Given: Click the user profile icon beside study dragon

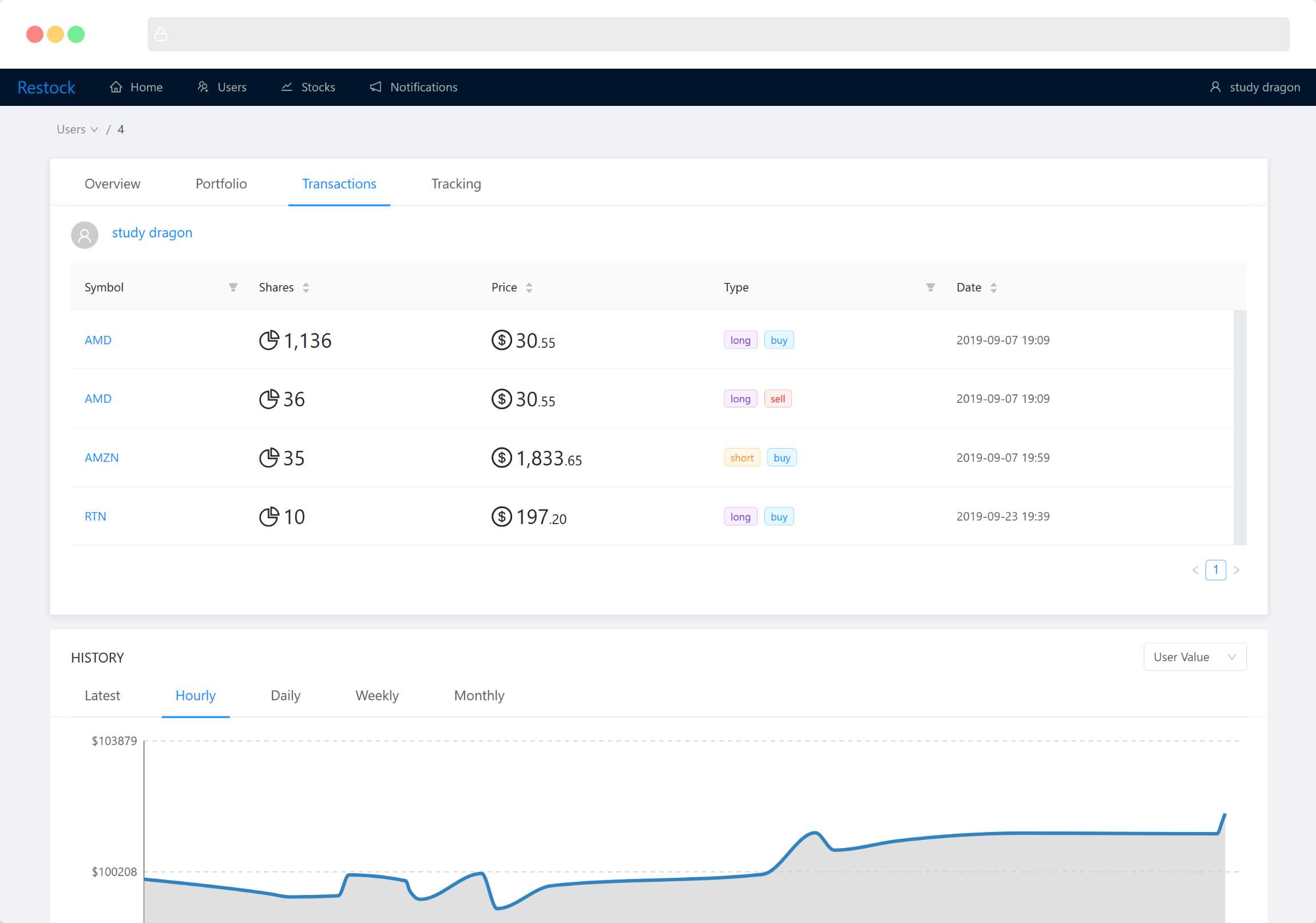Looking at the screenshot, I should (1215, 87).
